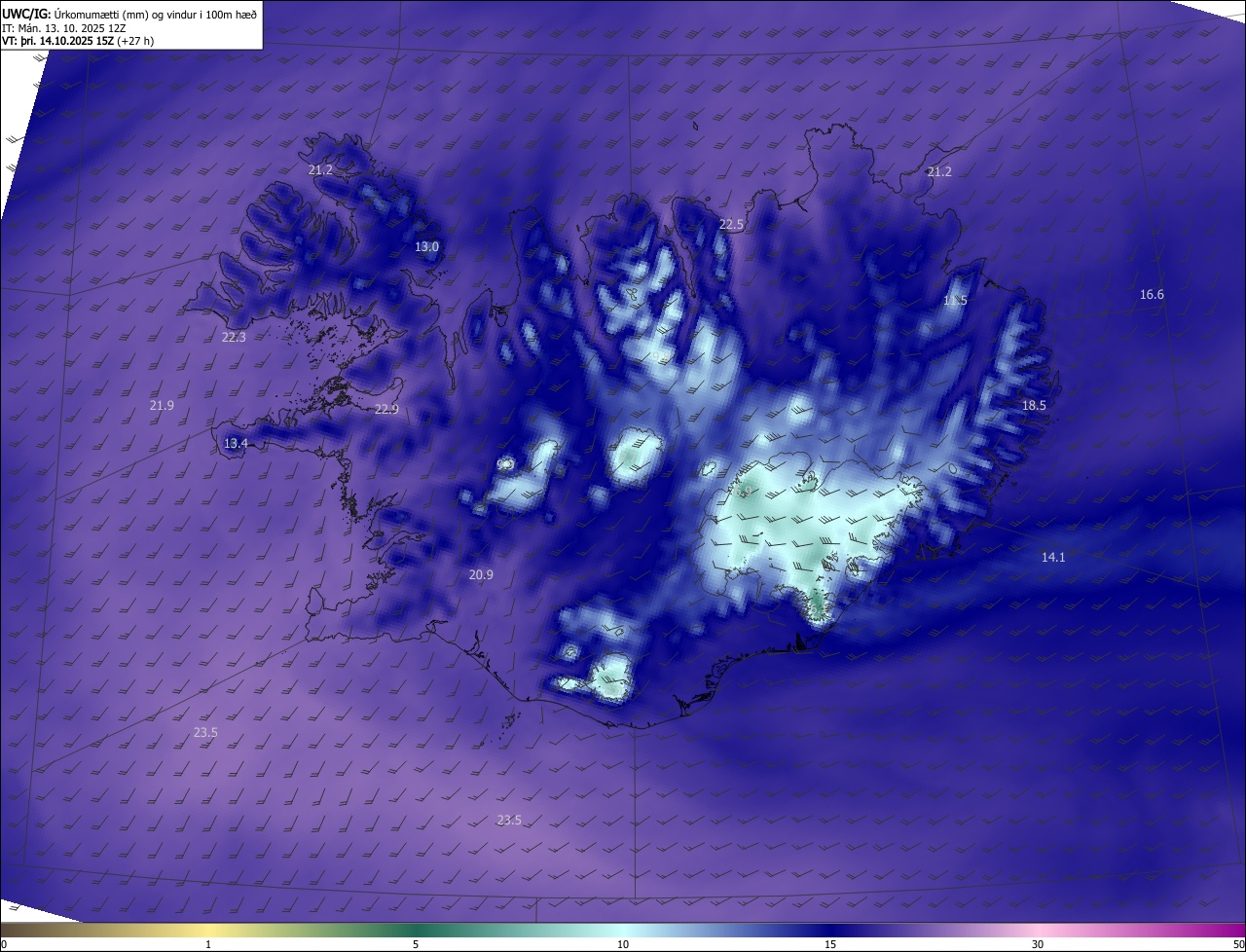Select the 16.6 value on the map

(1152, 295)
